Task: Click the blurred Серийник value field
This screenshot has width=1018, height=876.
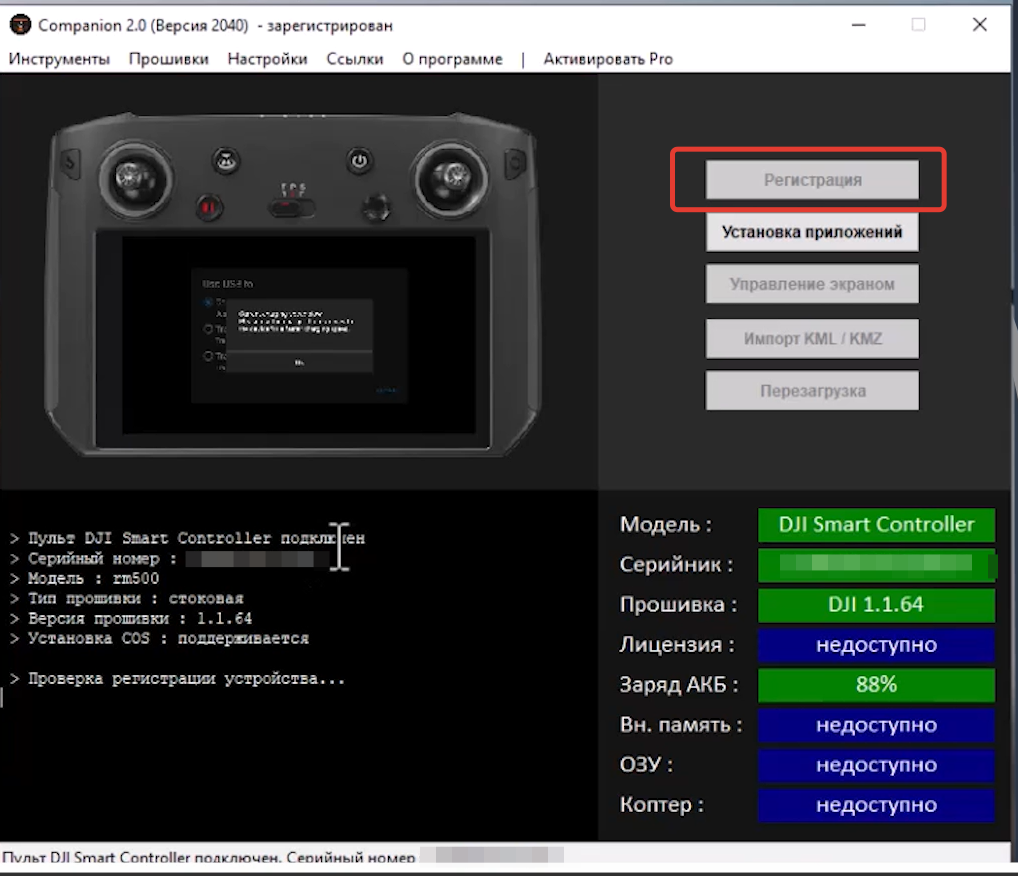Action: pos(876,564)
